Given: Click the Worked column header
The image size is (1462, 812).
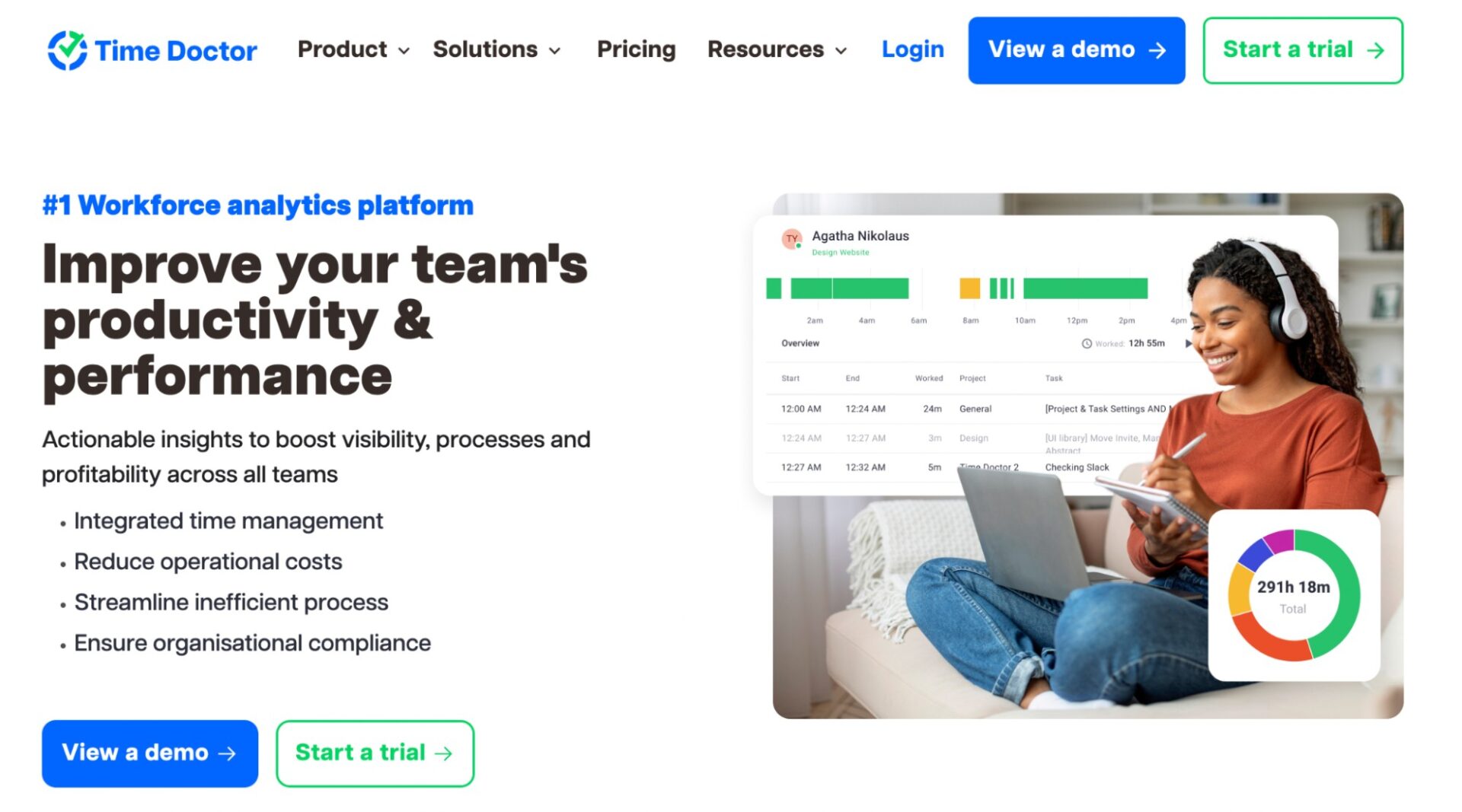Looking at the screenshot, I should 928,378.
